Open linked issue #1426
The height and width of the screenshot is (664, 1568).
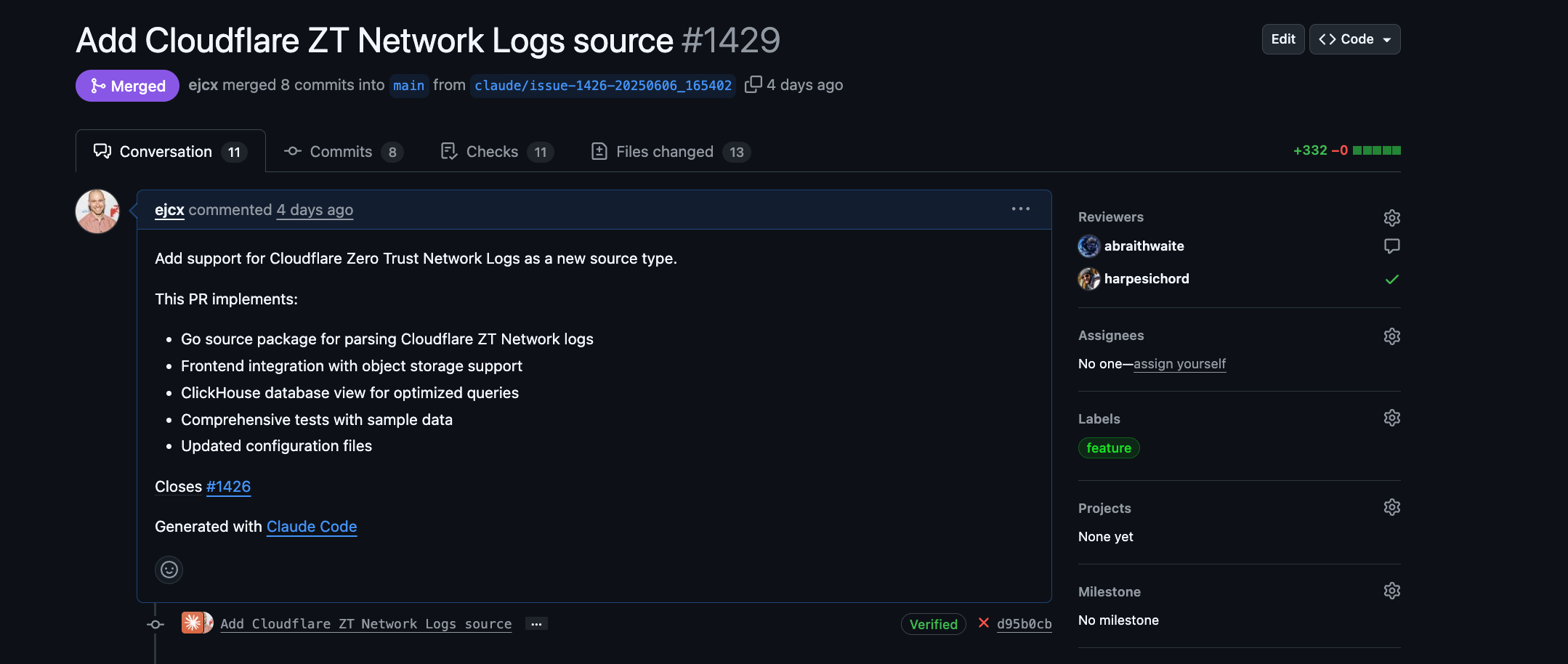(228, 487)
